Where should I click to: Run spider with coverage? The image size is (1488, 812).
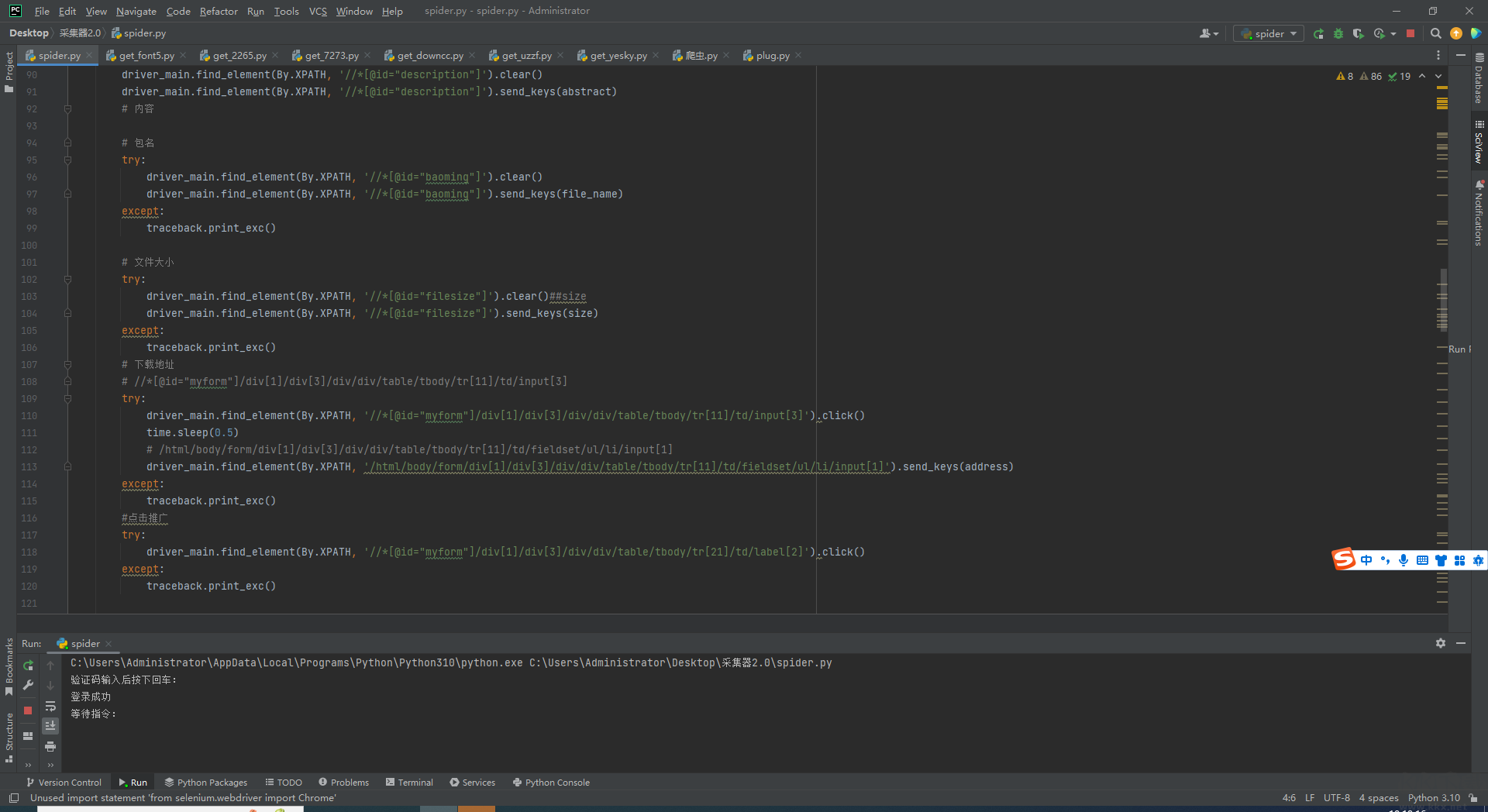pos(1358,34)
